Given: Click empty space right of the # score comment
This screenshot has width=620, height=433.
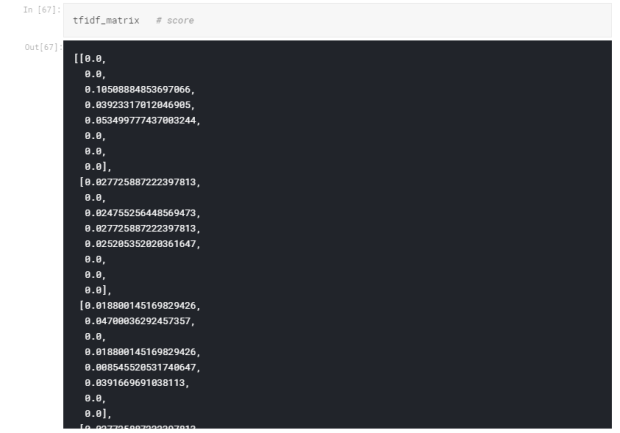Looking at the screenshot, I should [x=400, y=20].
